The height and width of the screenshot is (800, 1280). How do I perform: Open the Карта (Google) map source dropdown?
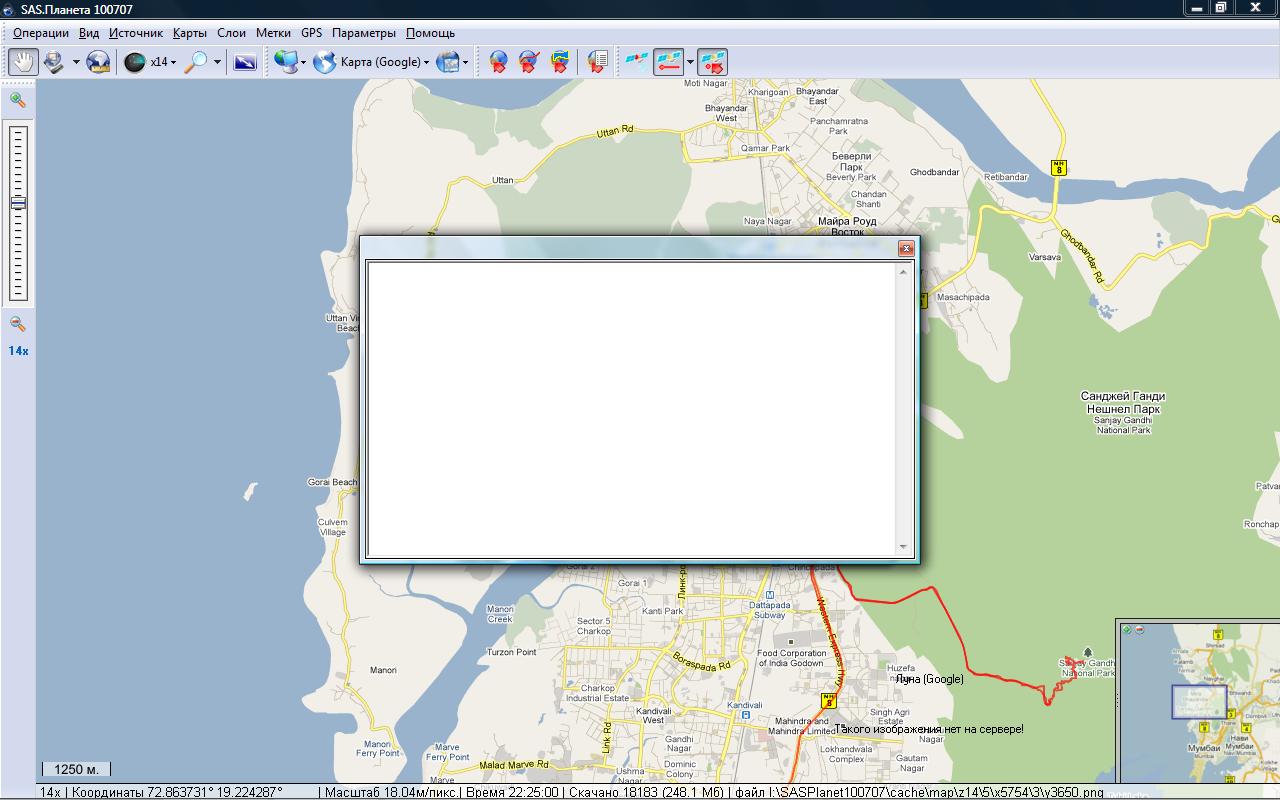[384, 62]
